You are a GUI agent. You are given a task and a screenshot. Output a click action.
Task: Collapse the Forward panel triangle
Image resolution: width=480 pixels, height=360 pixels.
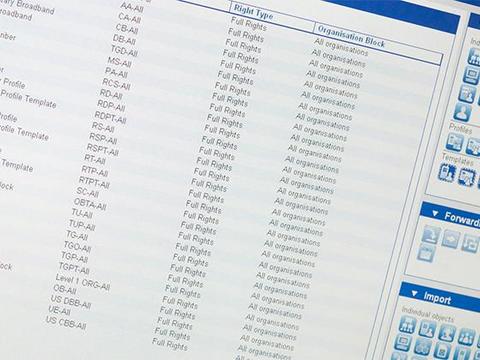[x=435, y=213]
